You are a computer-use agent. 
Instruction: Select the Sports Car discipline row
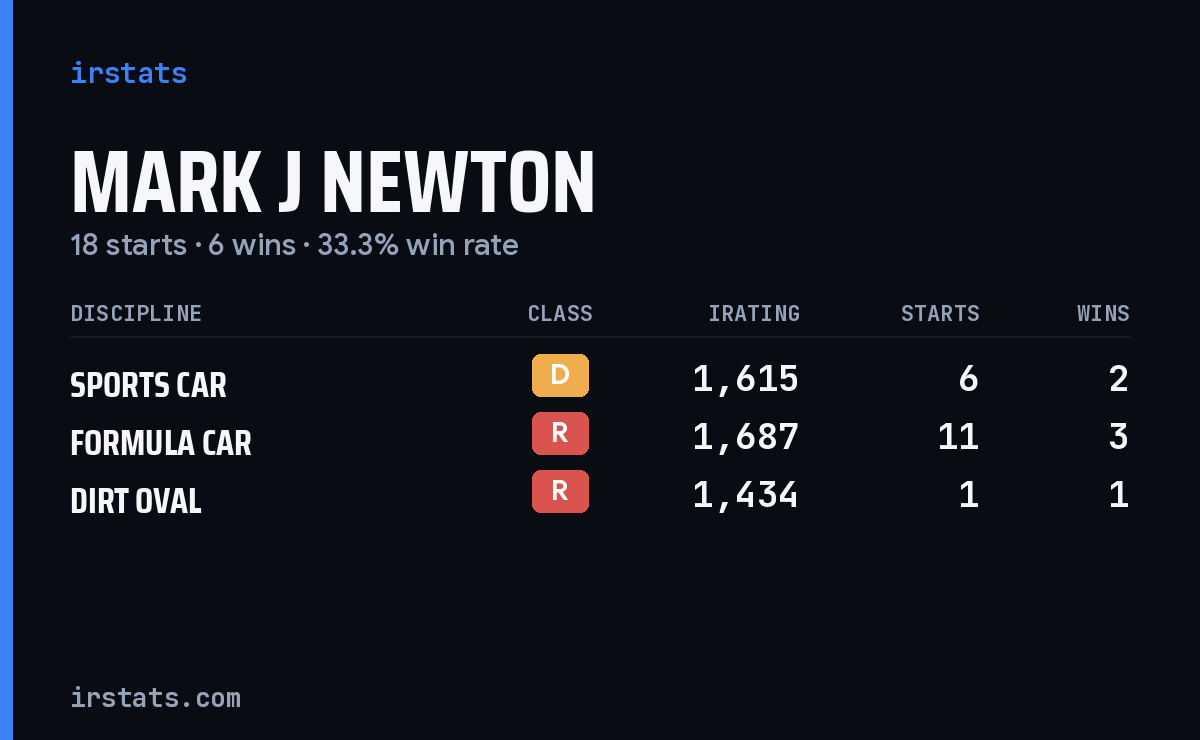pos(600,379)
